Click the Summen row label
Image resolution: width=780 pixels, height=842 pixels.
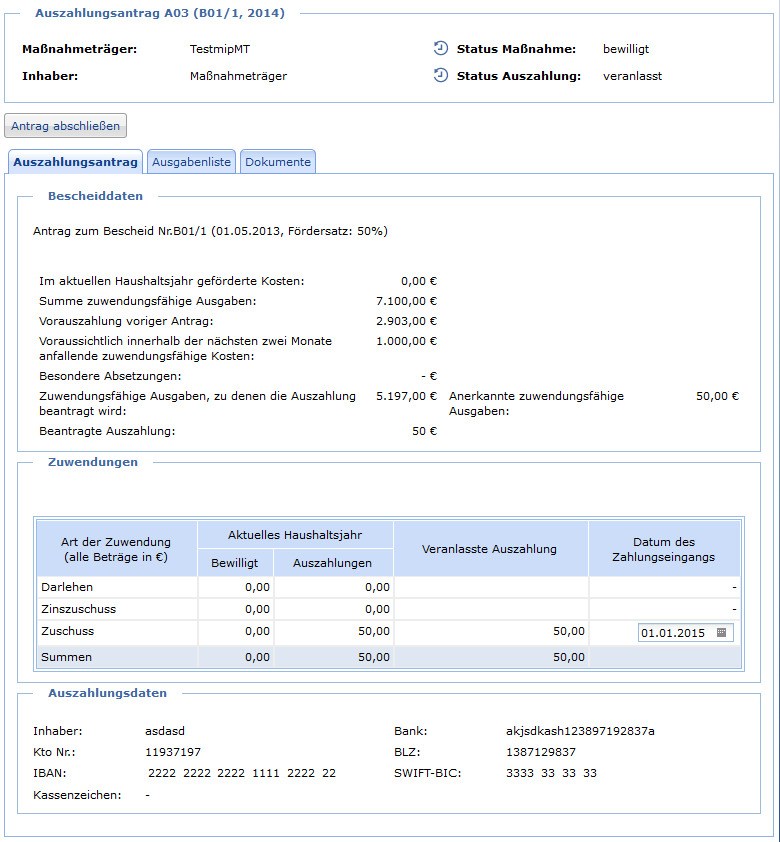pyautogui.click(x=67, y=657)
